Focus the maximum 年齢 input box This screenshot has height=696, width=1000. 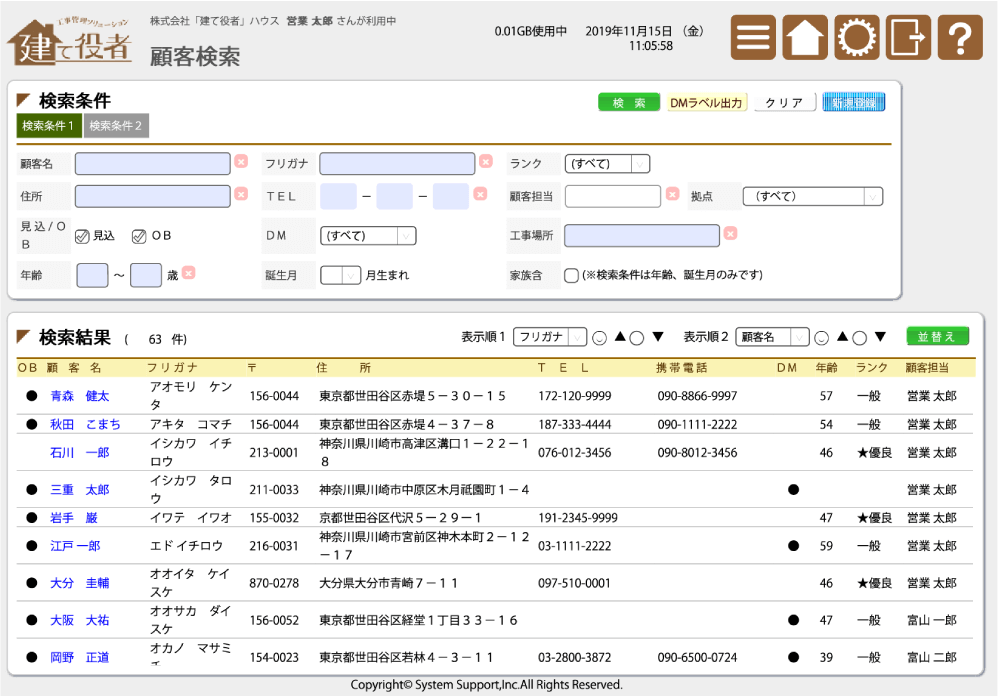tap(146, 276)
